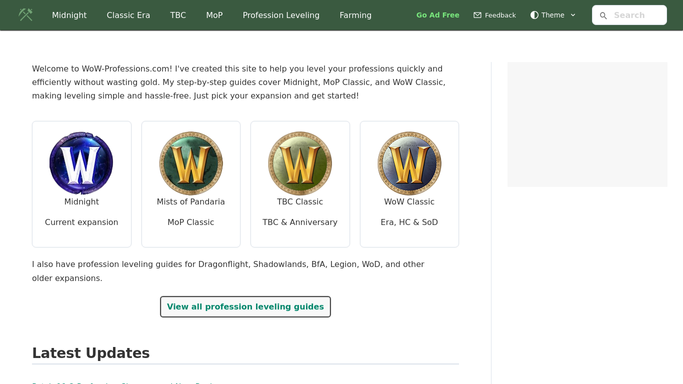
Task: Open the Farming menu item
Action: point(355,15)
